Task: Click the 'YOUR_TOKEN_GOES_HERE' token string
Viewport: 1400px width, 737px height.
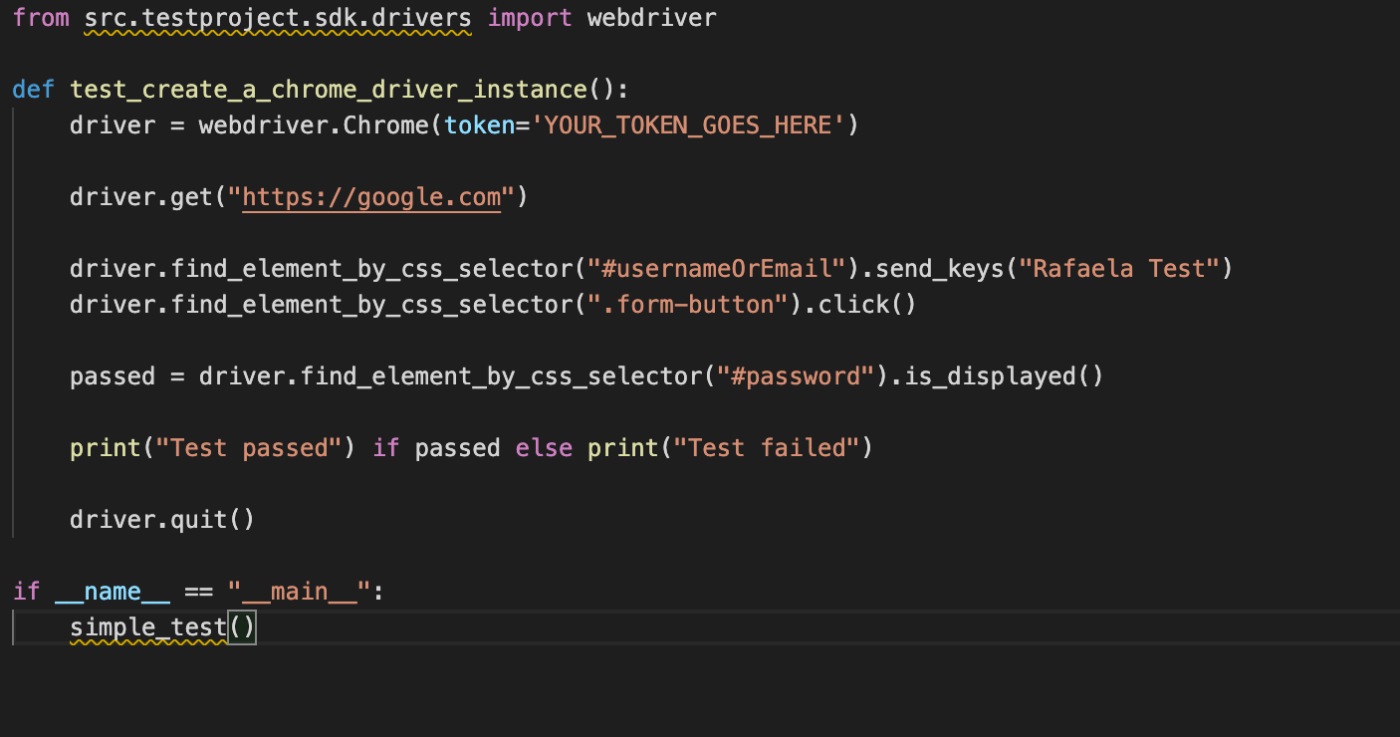Action: click(x=688, y=125)
